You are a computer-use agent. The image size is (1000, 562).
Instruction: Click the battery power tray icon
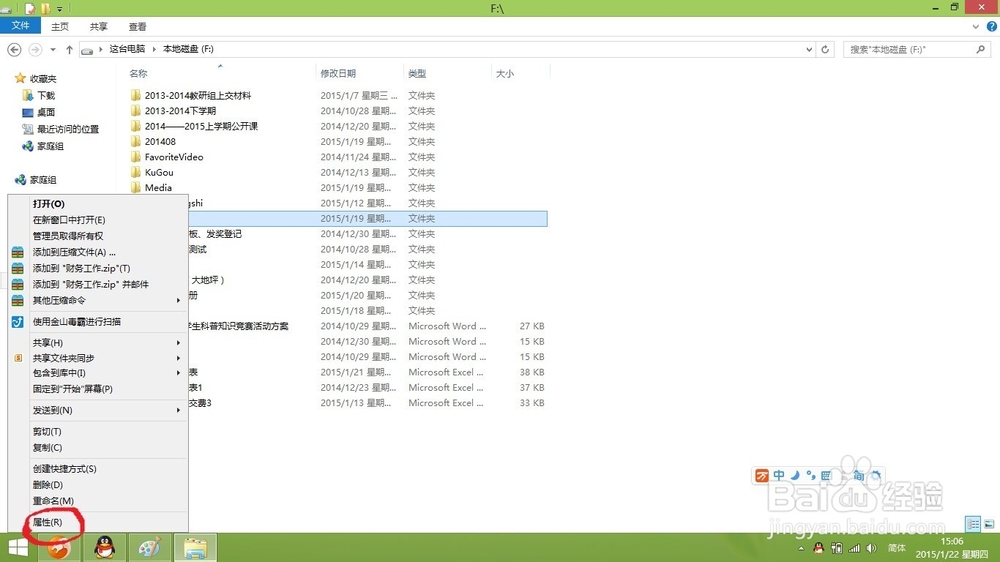point(837,548)
